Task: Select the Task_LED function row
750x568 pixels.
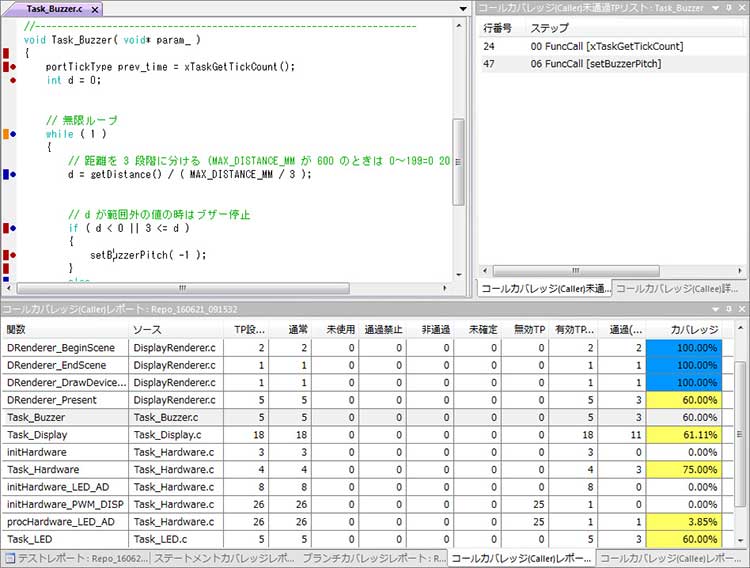Action: pos(367,539)
